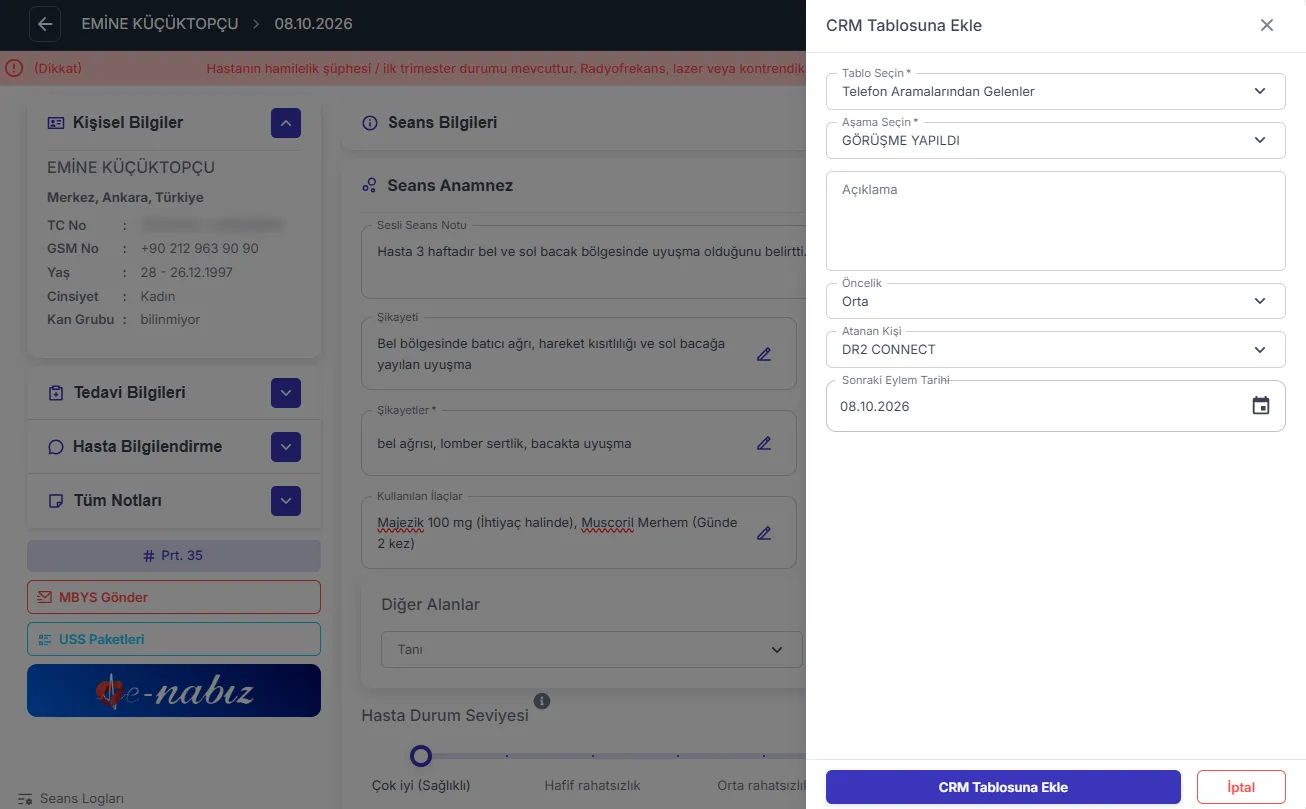This screenshot has height=809, width=1306.
Task: Click the Seans Anamnez icon
Action: tap(369, 186)
